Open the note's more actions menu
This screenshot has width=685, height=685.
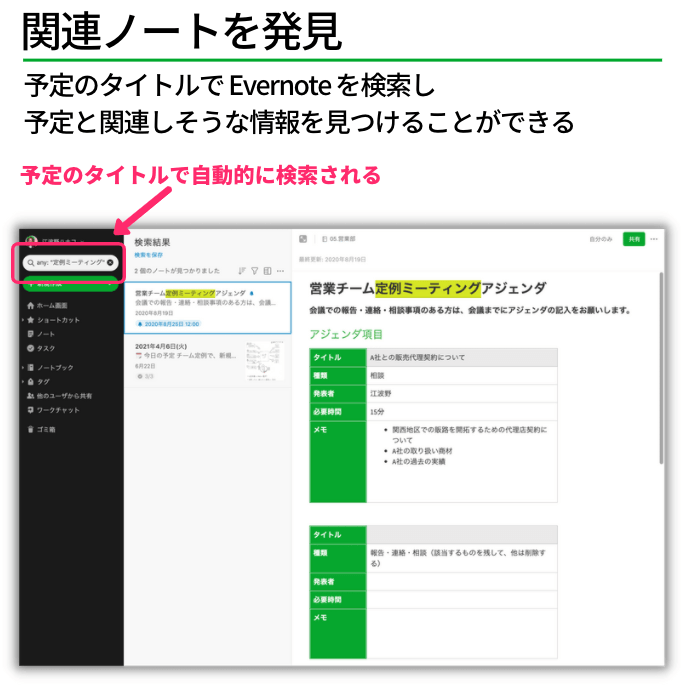pyautogui.click(x=654, y=239)
